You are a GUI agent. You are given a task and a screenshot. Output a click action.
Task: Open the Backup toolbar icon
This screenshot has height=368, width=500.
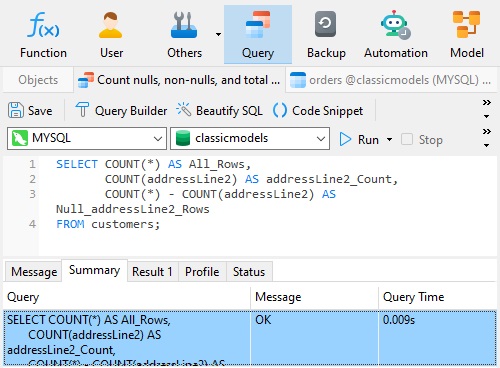tap(326, 34)
